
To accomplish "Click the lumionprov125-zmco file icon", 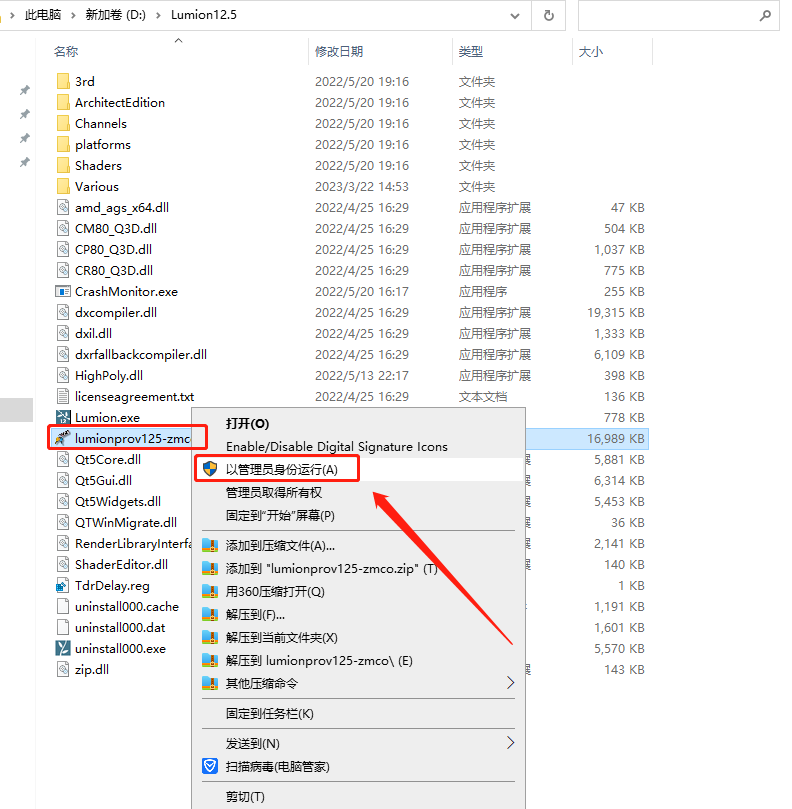I will (63, 439).
